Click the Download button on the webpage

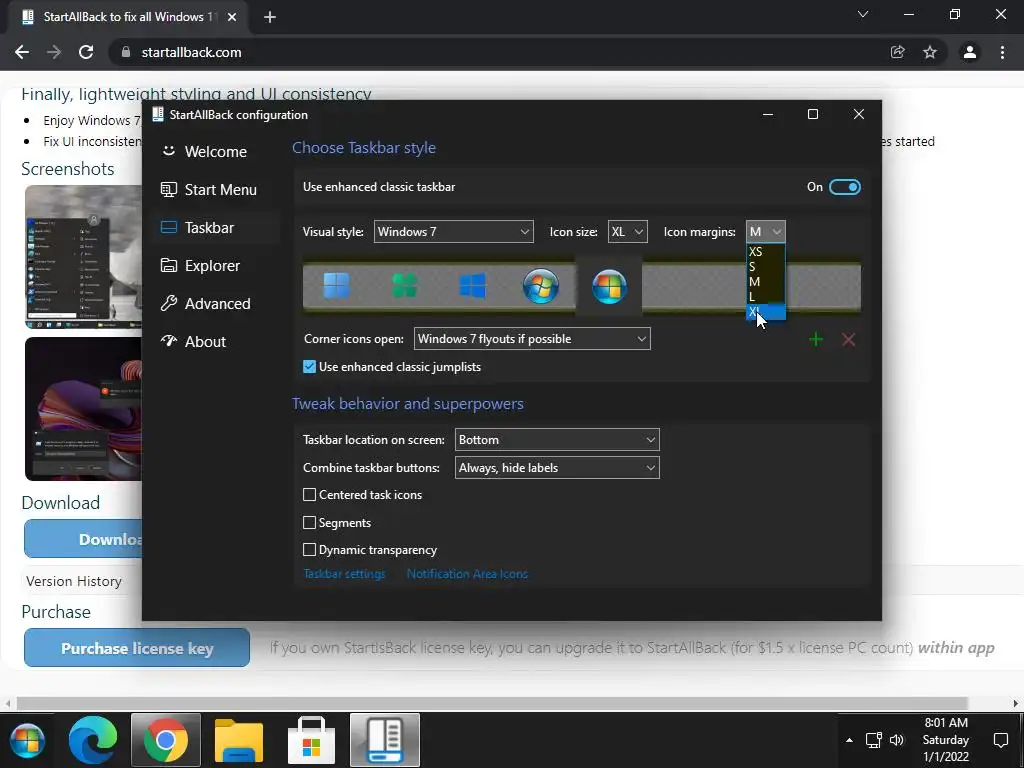point(83,539)
